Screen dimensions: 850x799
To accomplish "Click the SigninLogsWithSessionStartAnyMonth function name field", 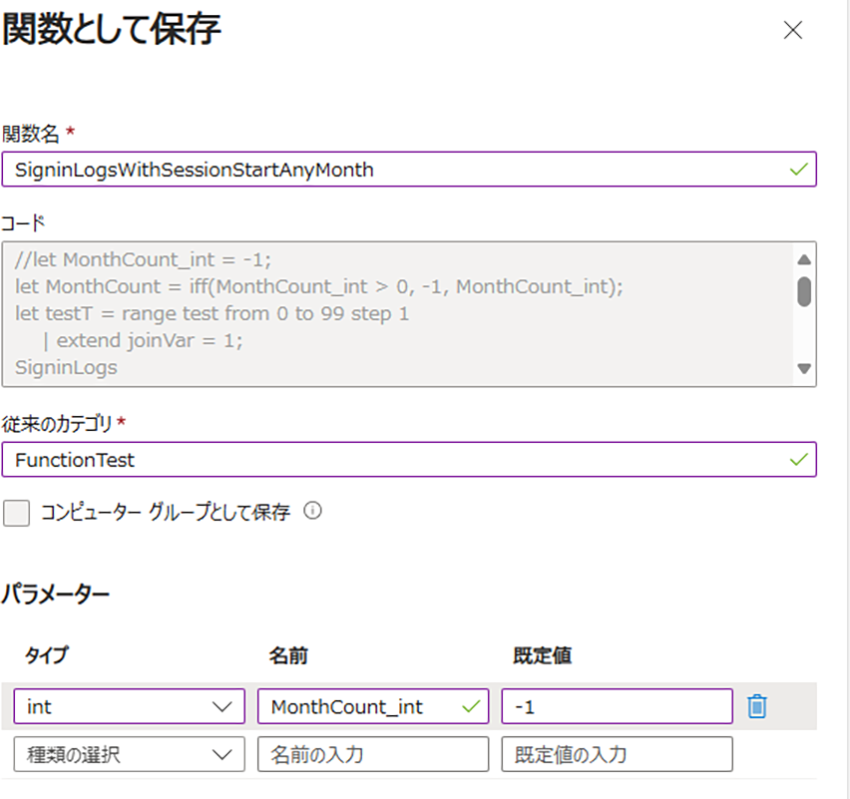I will coord(409,170).
